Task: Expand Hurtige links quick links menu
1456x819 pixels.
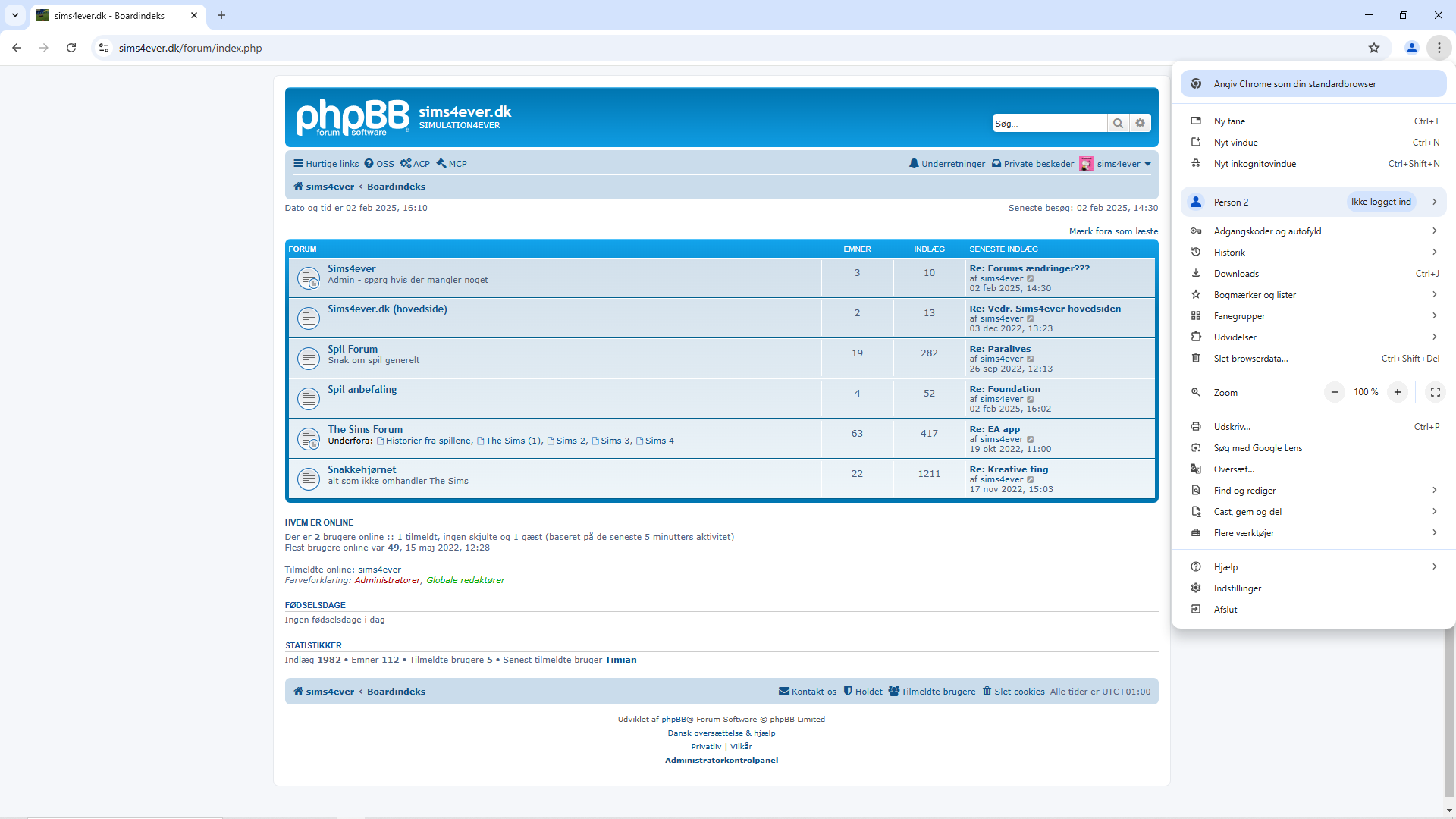Action: (x=326, y=164)
